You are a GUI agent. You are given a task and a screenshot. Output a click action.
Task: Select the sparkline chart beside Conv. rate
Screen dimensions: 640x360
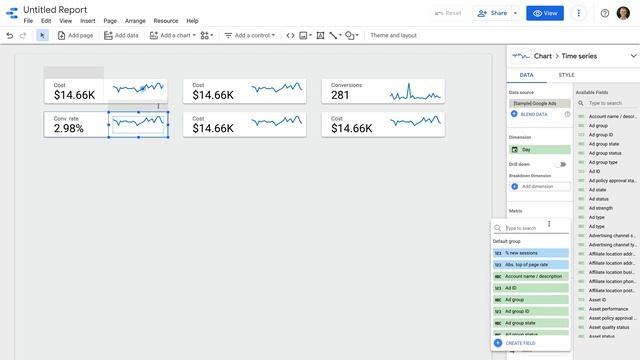[138, 124]
